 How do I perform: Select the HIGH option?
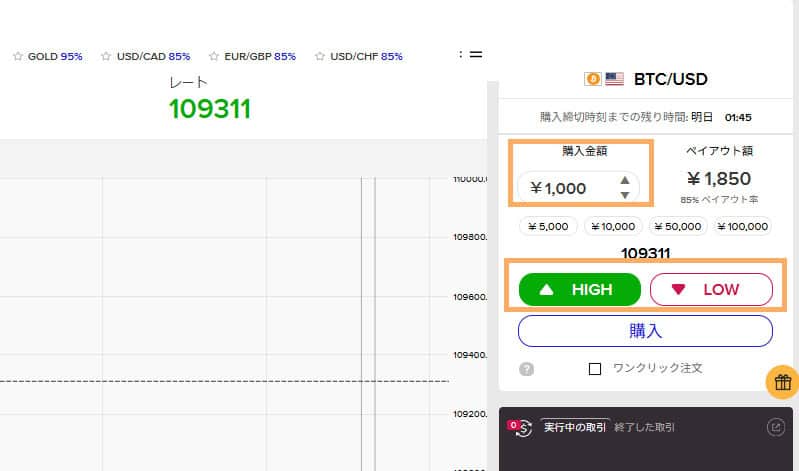coord(580,290)
